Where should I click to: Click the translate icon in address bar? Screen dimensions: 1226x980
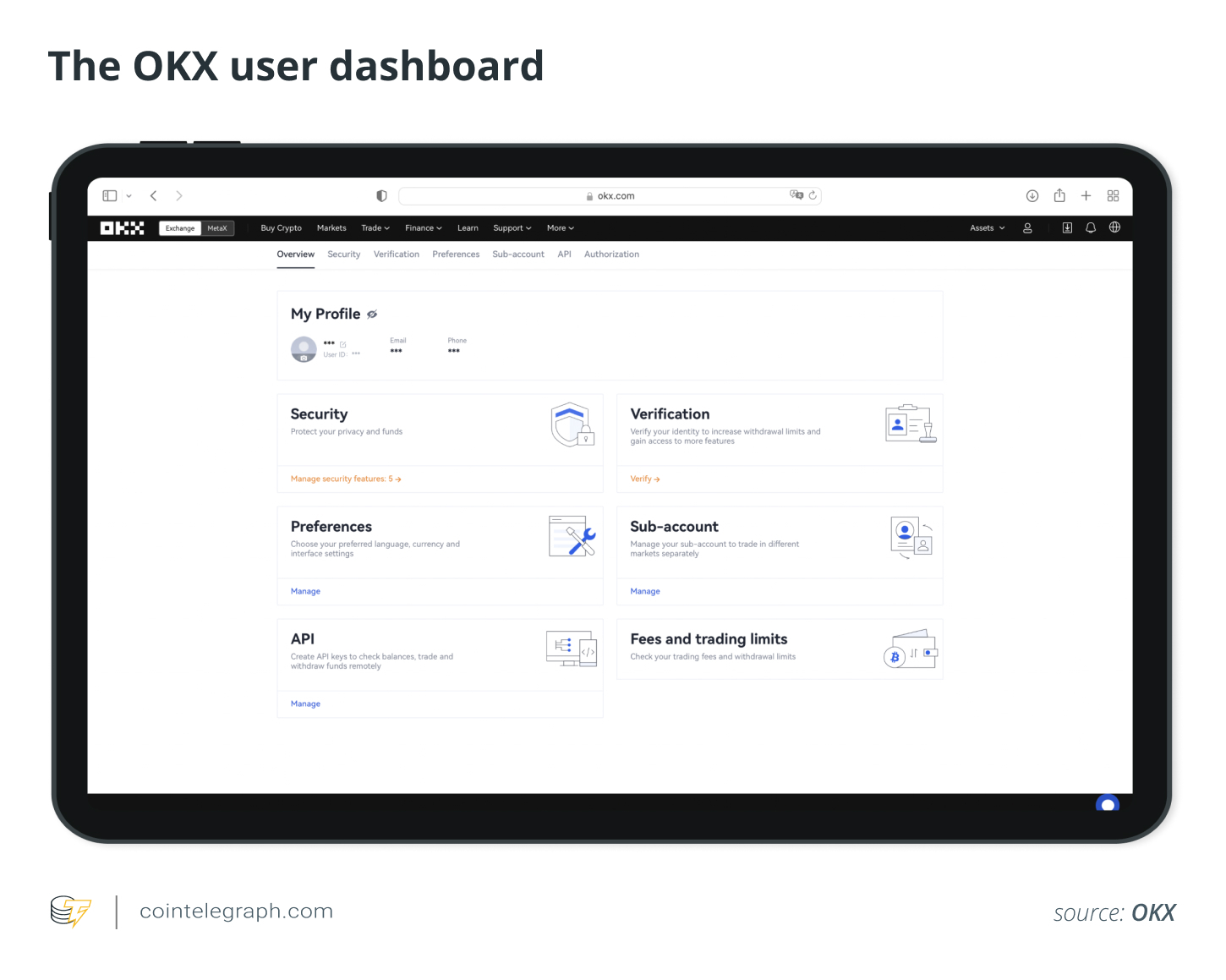click(x=796, y=195)
